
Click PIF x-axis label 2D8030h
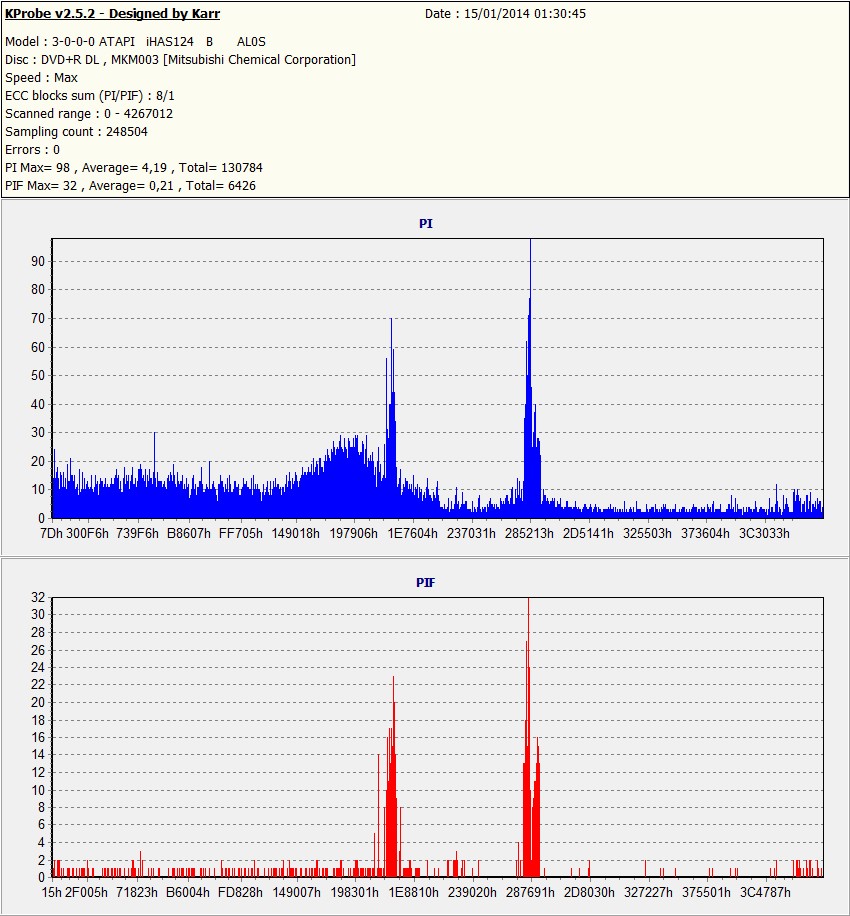point(589,893)
